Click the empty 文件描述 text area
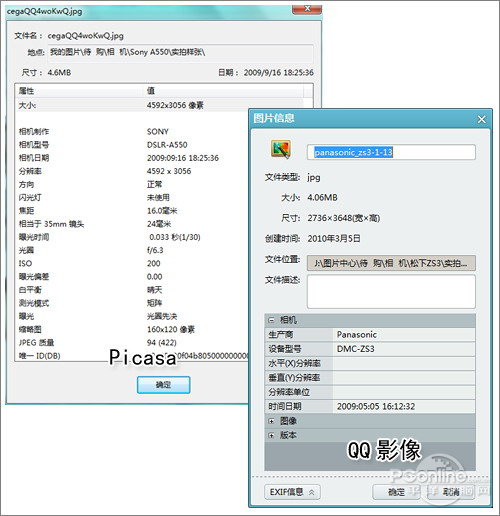The width and height of the screenshot is (500, 516). pos(391,292)
